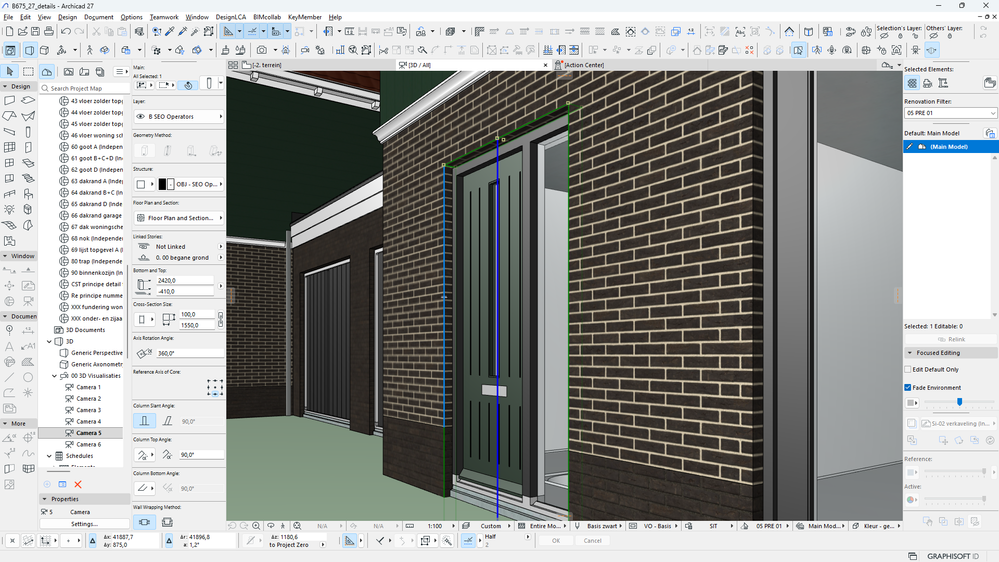The image size is (999, 562).
Task: Collapse the Focused Editing section
Action: coord(910,352)
